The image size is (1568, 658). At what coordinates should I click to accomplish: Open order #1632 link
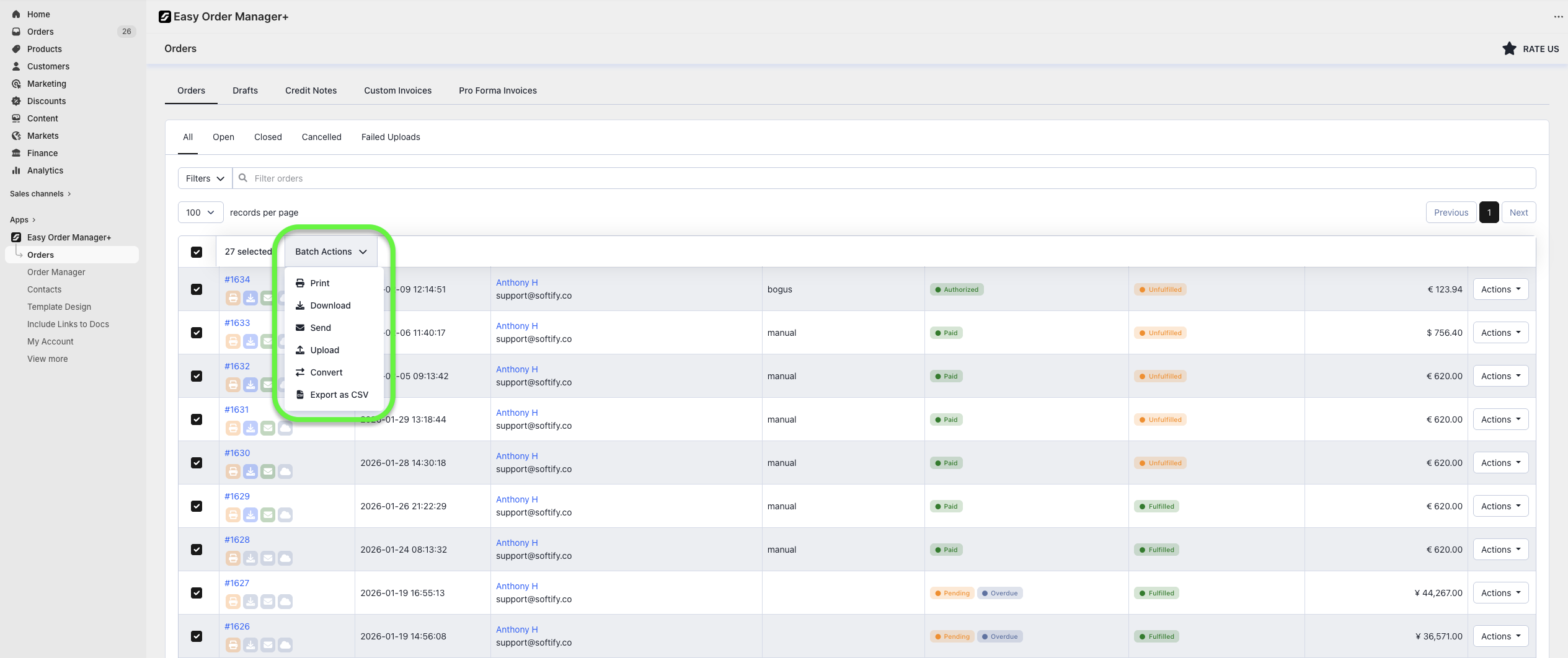point(237,366)
